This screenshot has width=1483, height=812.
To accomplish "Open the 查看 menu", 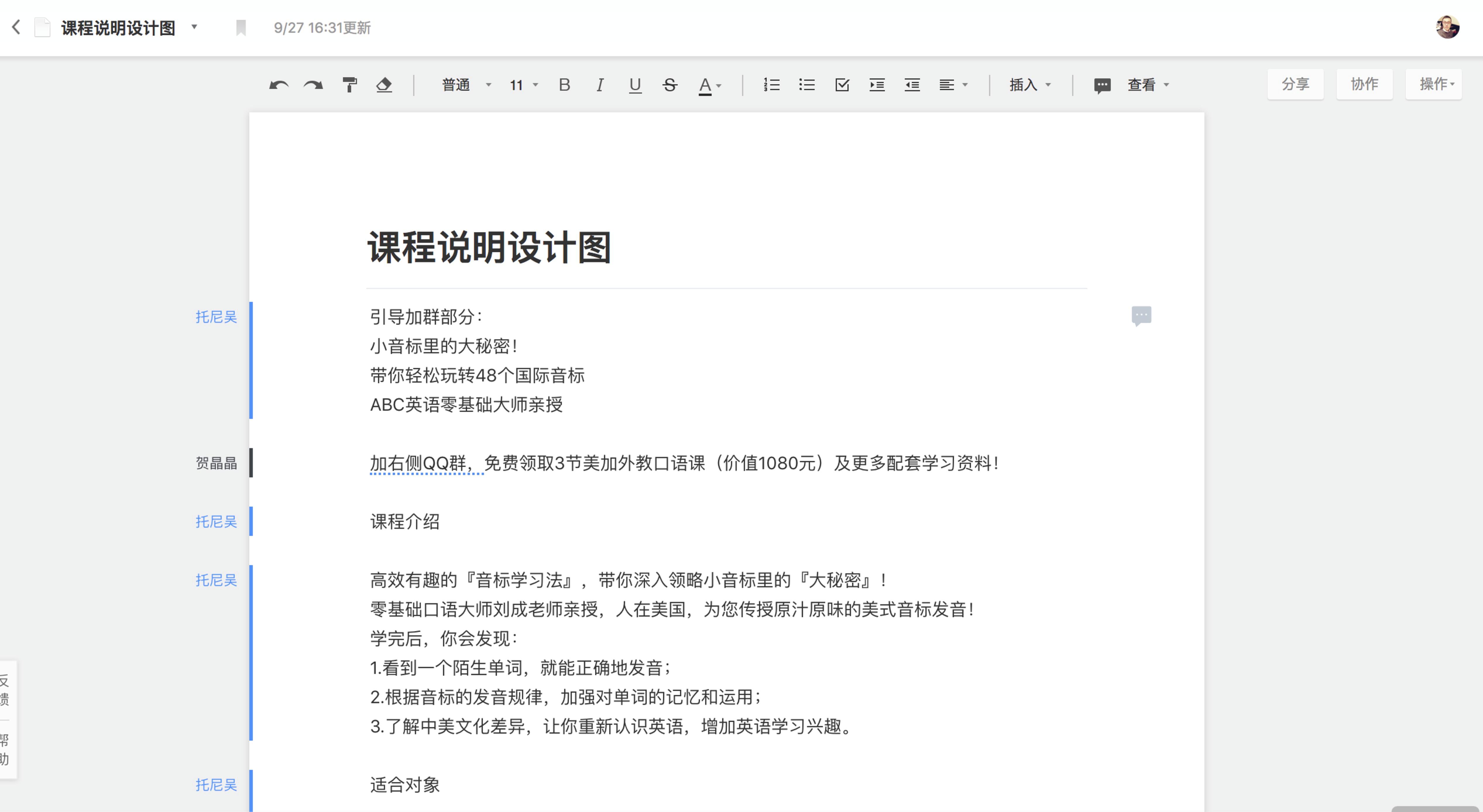I will pyautogui.click(x=1148, y=85).
